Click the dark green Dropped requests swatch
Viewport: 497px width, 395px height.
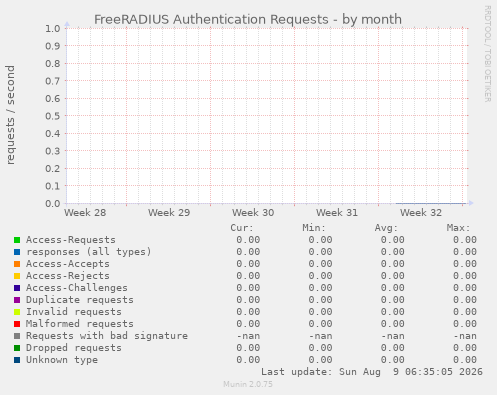click(17, 348)
